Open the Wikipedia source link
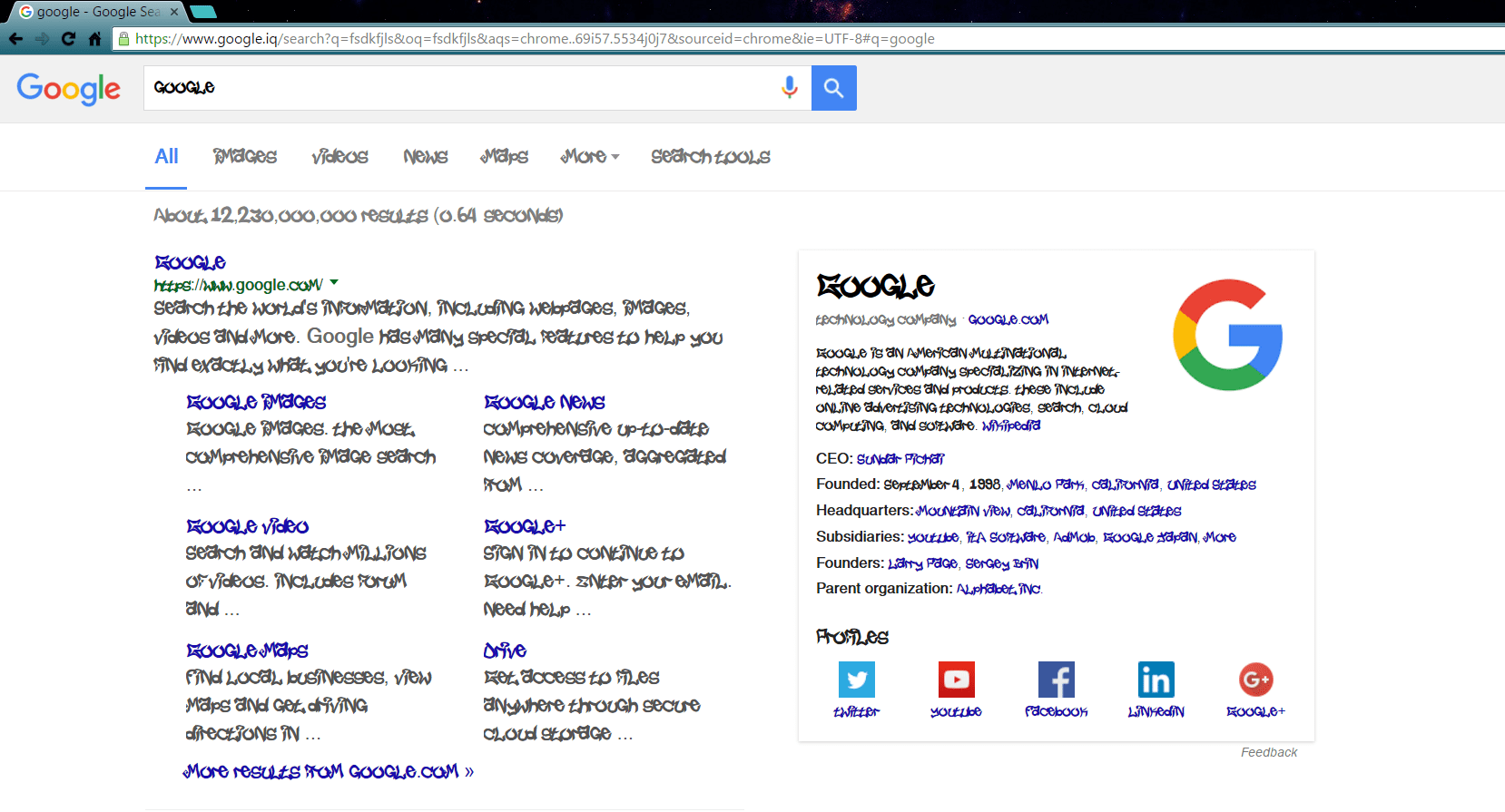Image resolution: width=1505 pixels, height=812 pixels. click(1011, 426)
